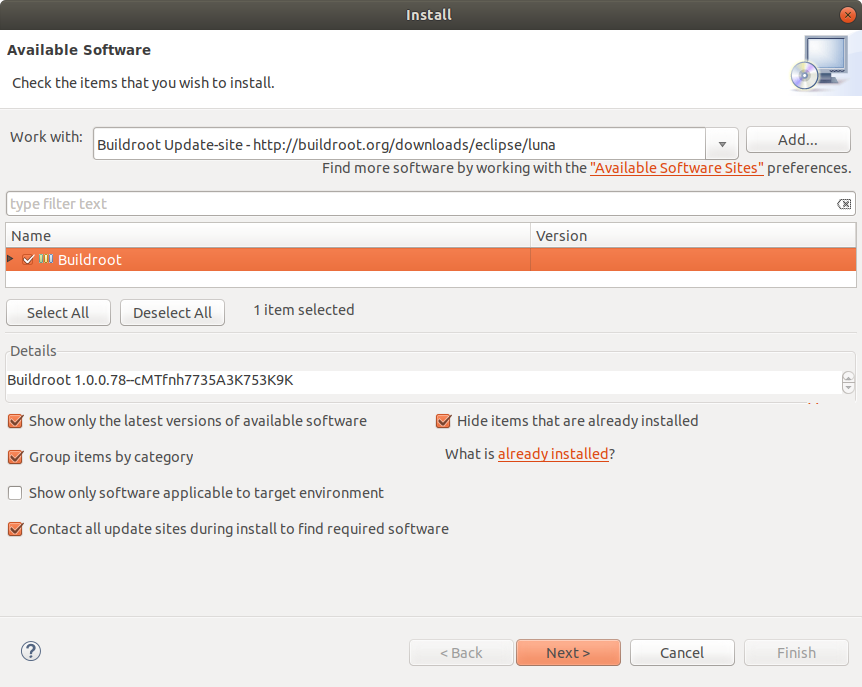Clear the filter text with the erase icon
Image resolution: width=862 pixels, height=687 pixels.
pyautogui.click(x=844, y=204)
